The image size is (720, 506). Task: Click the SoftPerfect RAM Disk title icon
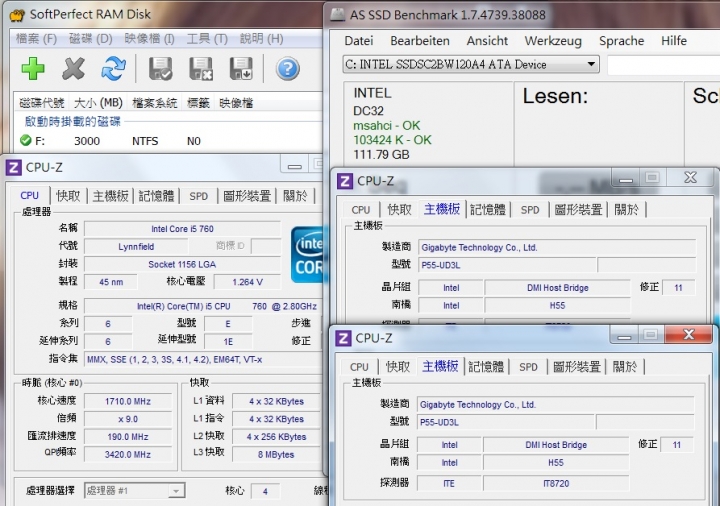[17, 15]
